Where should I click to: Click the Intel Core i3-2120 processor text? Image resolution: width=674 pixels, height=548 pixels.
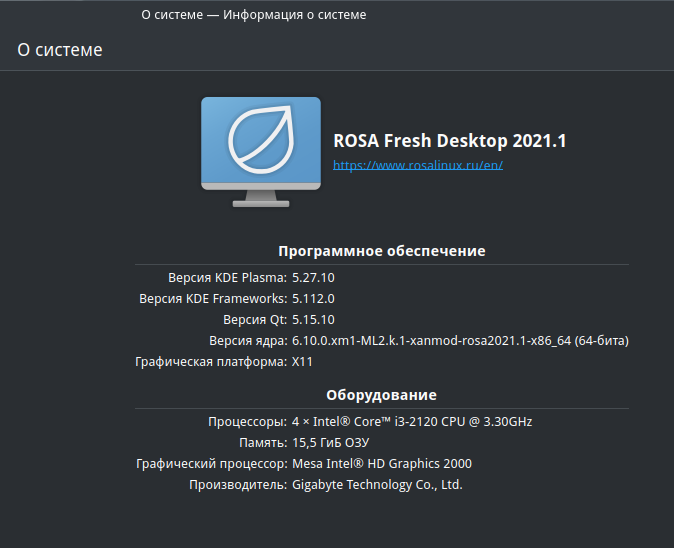pos(412,421)
